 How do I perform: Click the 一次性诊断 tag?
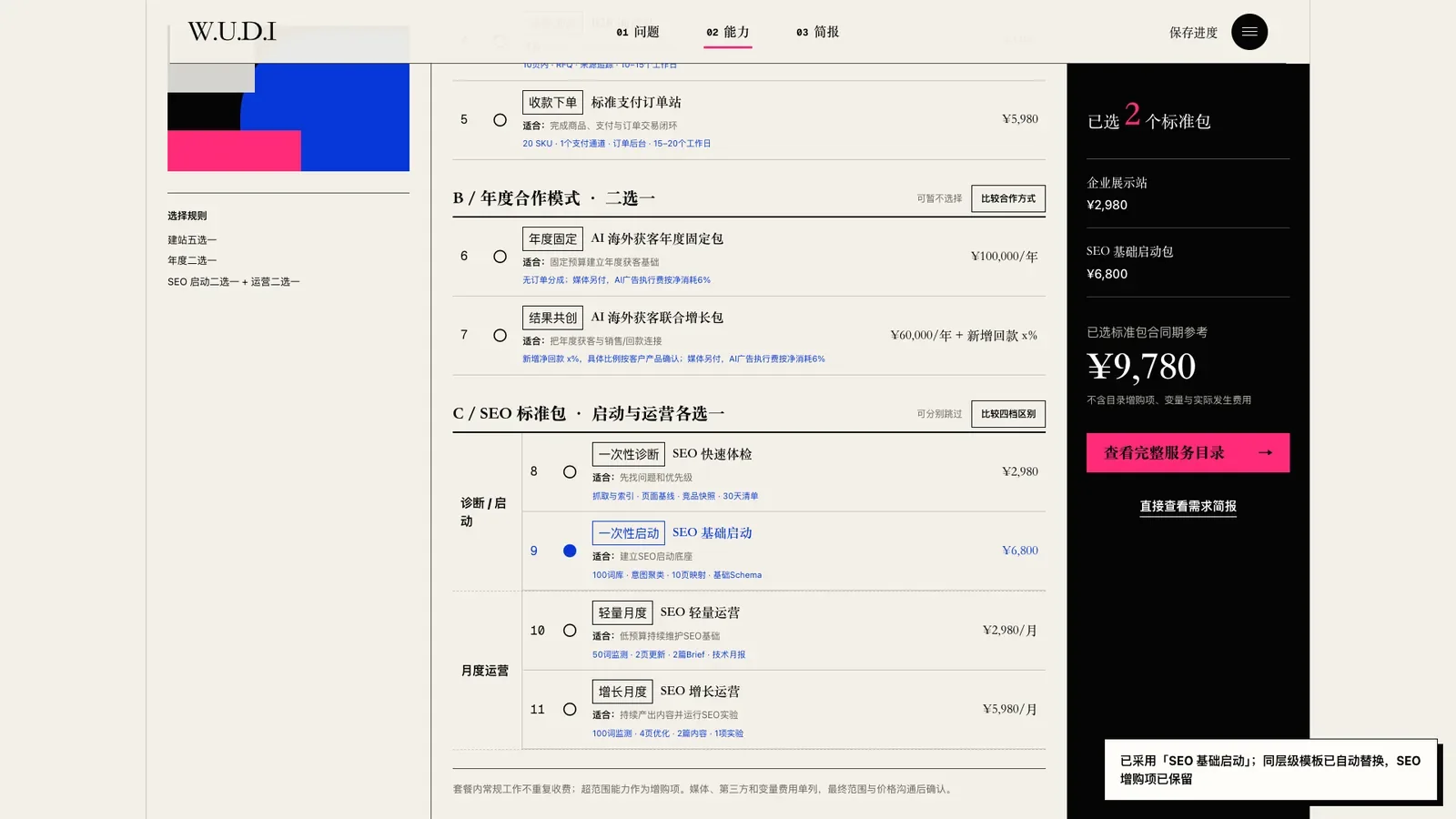coord(628,454)
